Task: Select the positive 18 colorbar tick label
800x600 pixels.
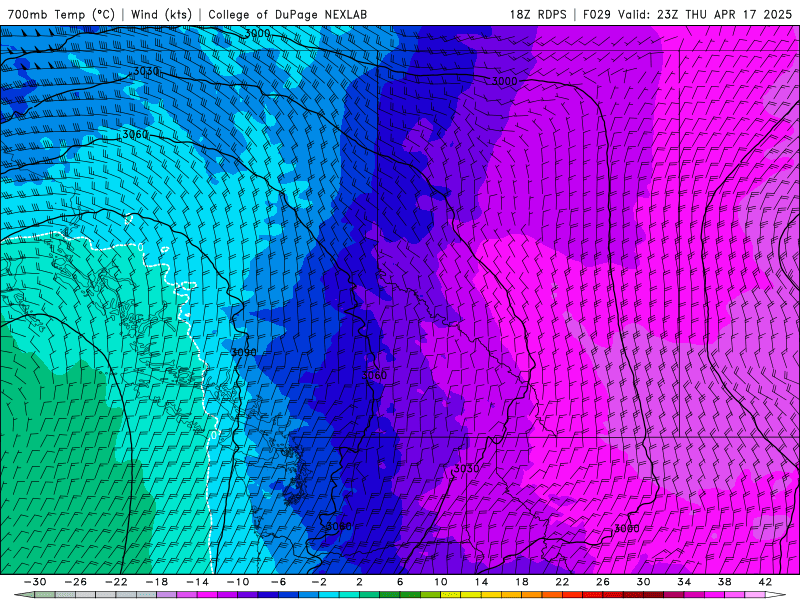Action: pos(522,582)
